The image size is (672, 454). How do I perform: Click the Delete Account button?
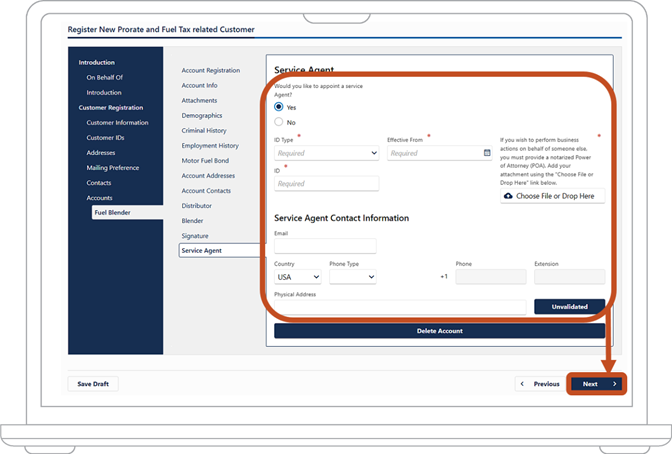tap(440, 331)
